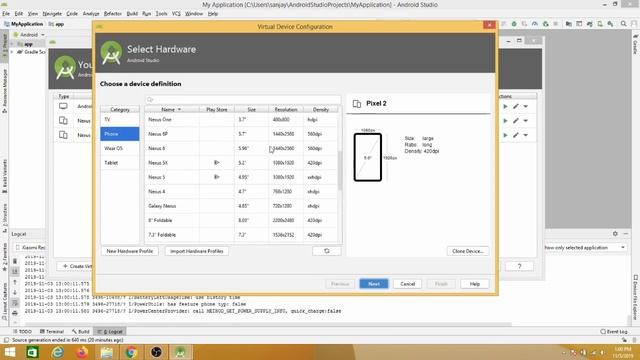The height and width of the screenshot is (360, 640).
Task: Edit the second AVD with its pencil icon
Action: click(516, 120)
